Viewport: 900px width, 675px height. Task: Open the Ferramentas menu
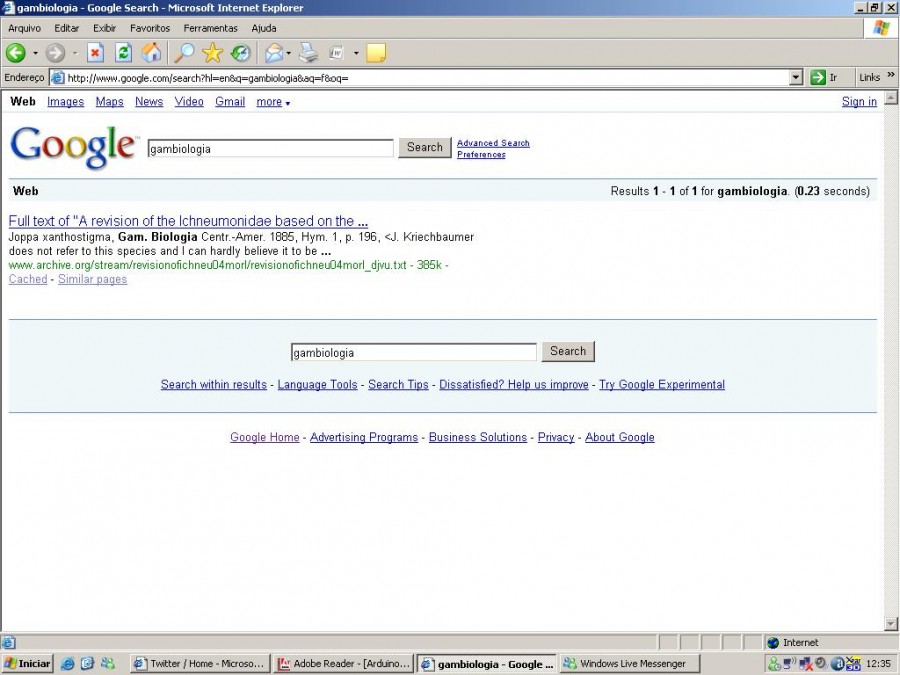coord(211,28)
